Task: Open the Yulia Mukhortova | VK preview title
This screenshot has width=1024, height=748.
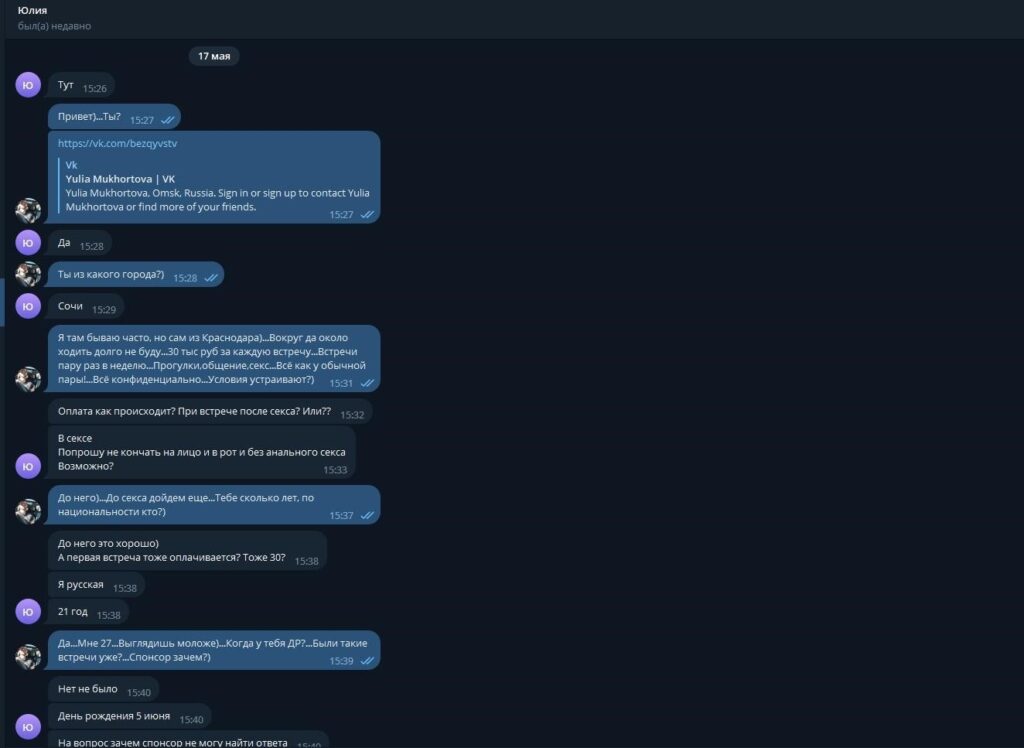Action: point(120,179)
